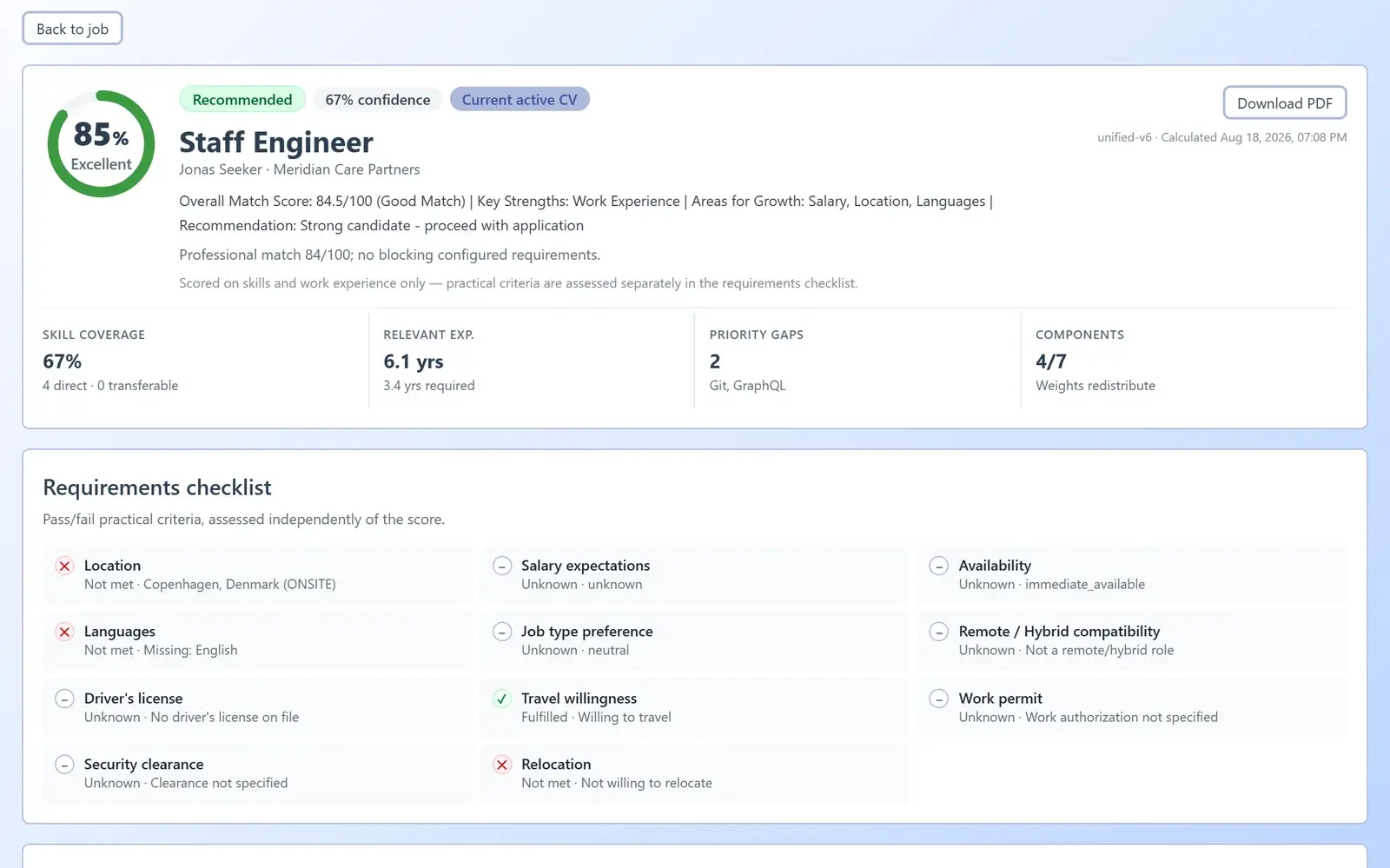Screen dimensions: 1390x868
Task: Click the green checkmark beside Travel willingness
Action: (x=502, y=699)
